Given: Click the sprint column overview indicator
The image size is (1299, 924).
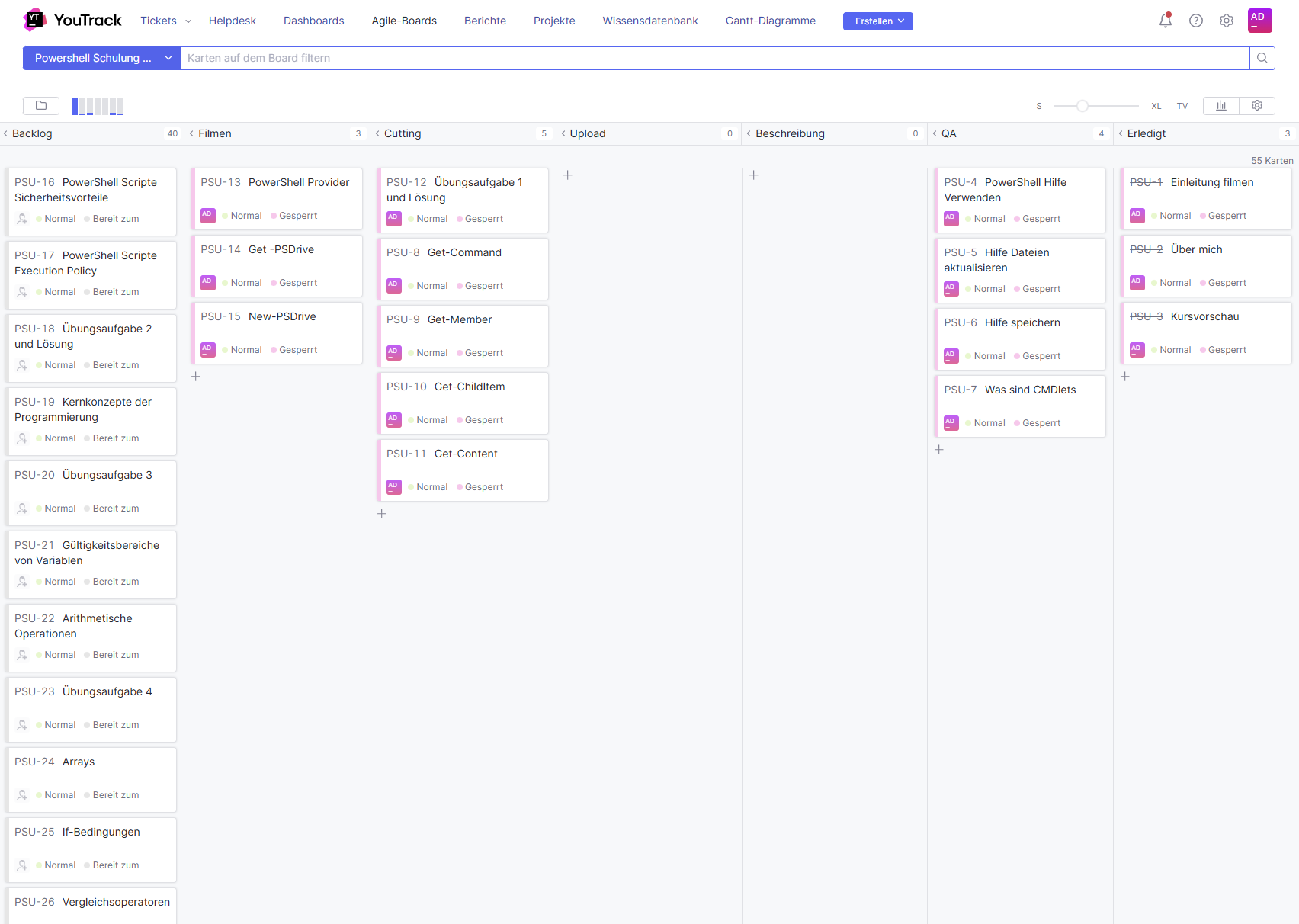Looking at the screenshot, I should coord(98,107).
